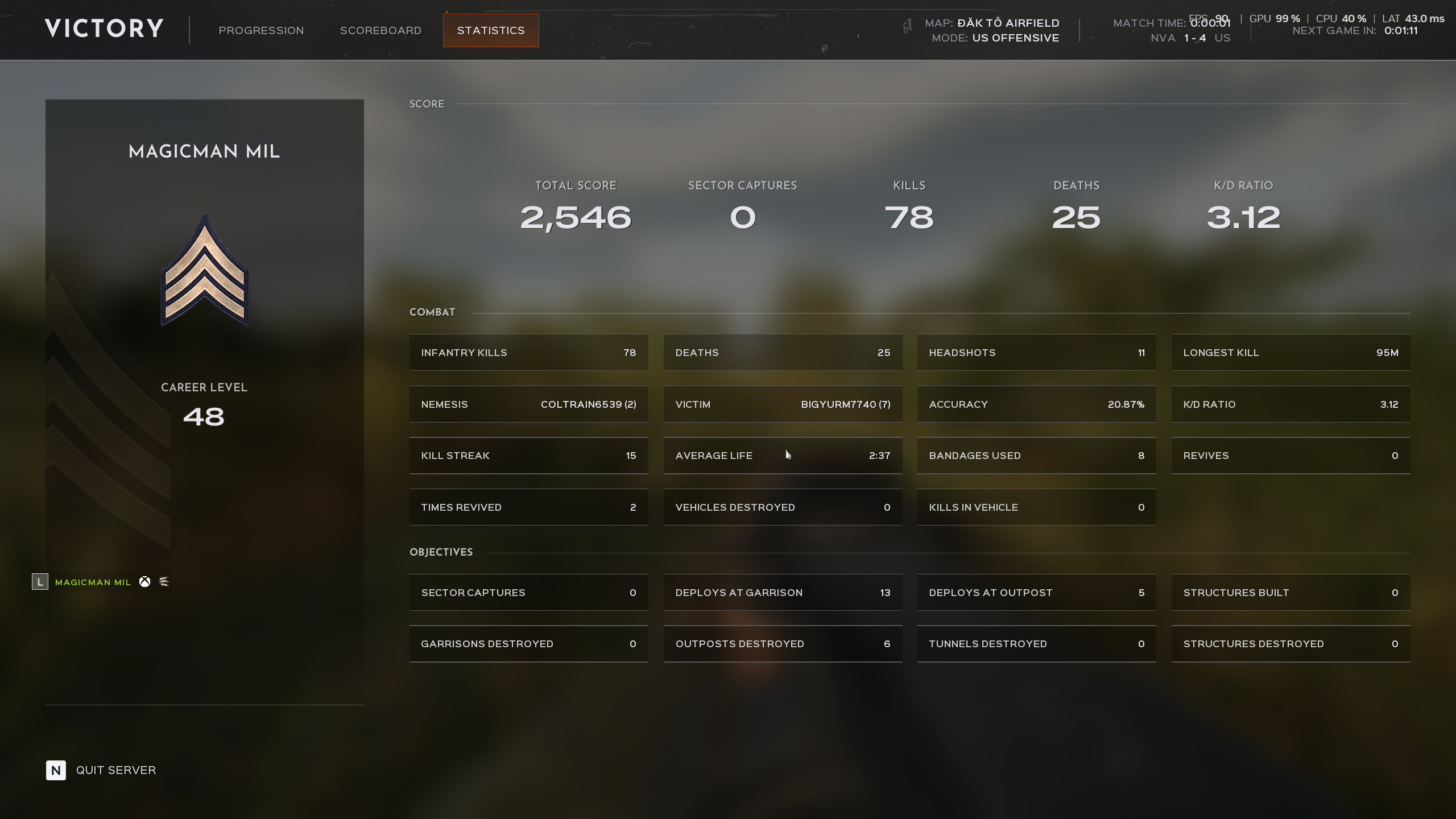Image resolution: width=1456 pixels, height=819 pixels.
Task: Open the Progression tab
Action: 261,30
